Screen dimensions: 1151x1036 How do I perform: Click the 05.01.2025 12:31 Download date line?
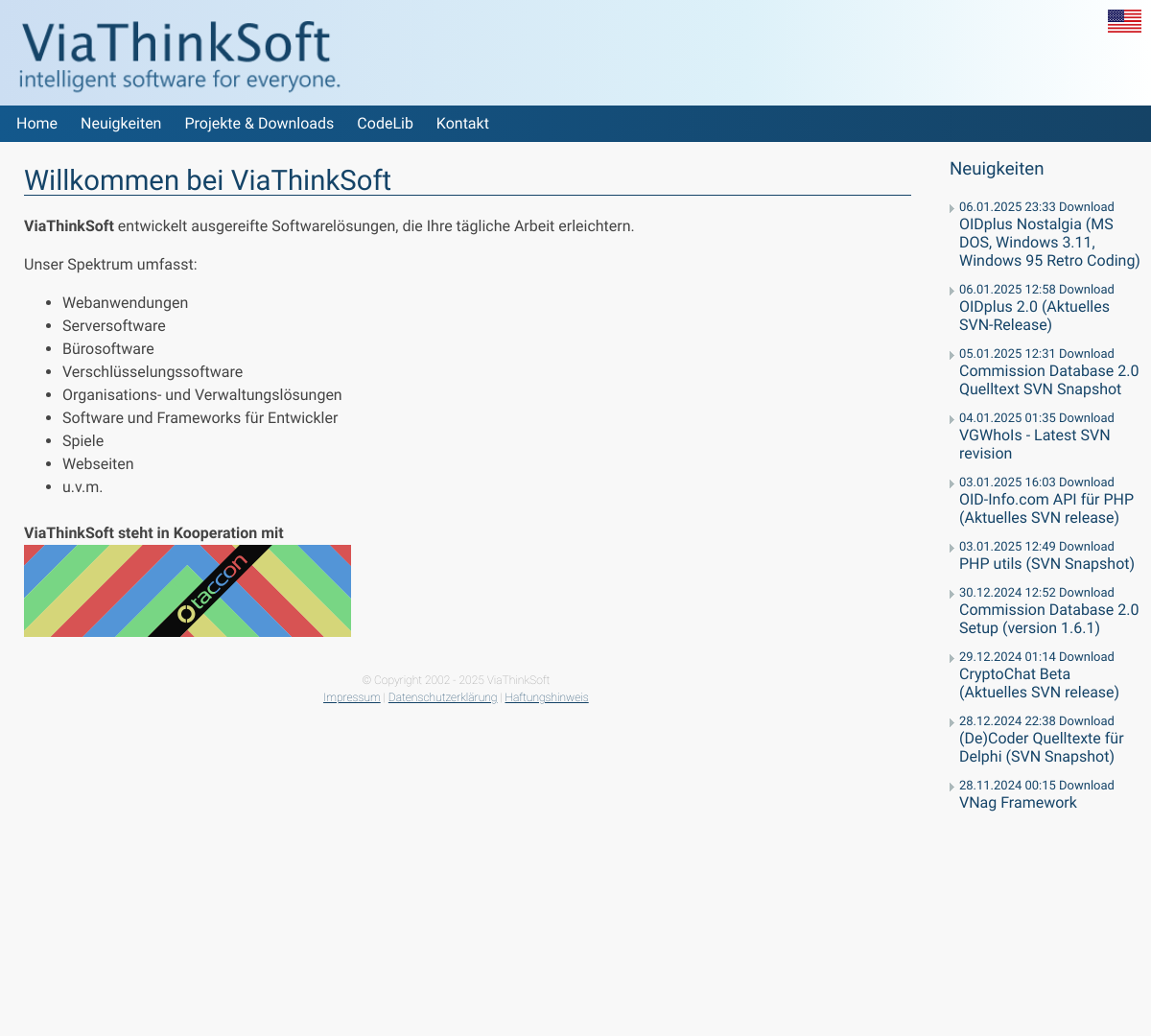point(1037,354)
